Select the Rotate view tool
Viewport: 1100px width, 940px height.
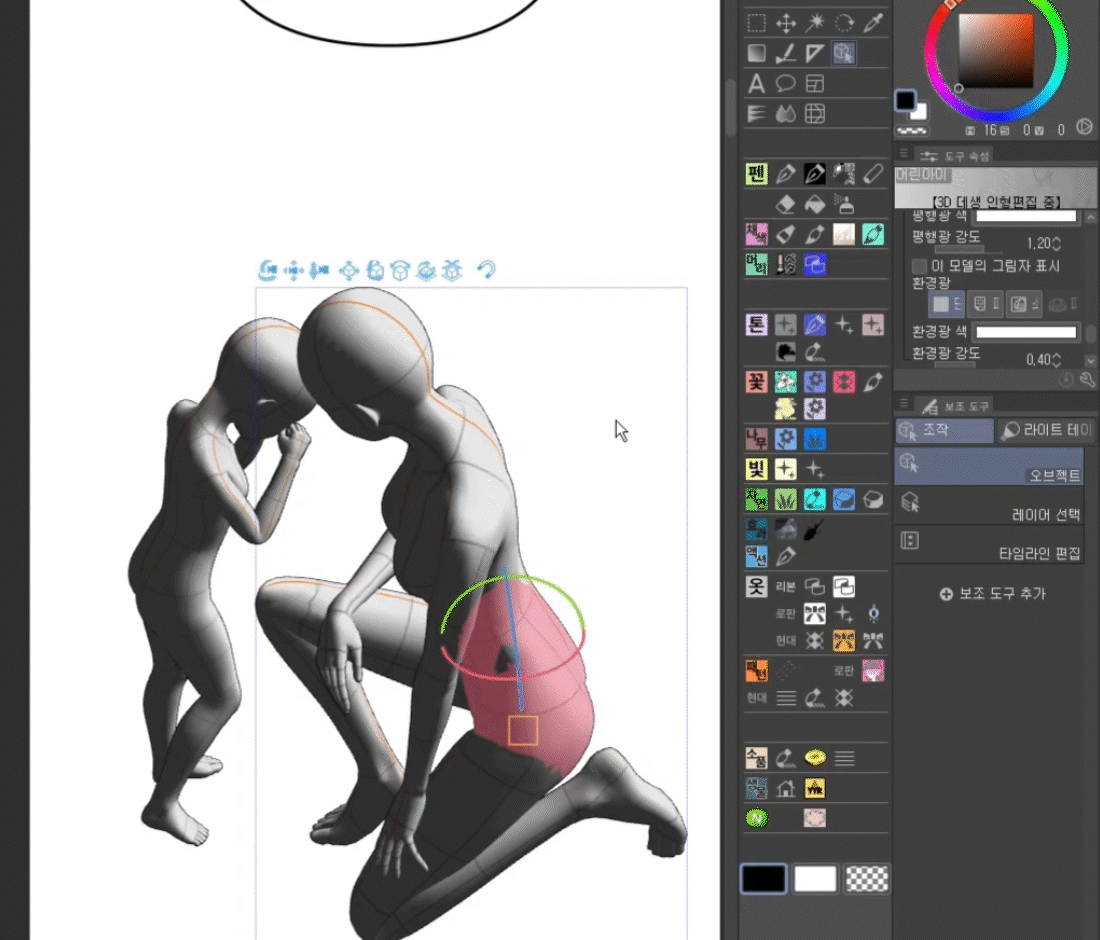844,22
